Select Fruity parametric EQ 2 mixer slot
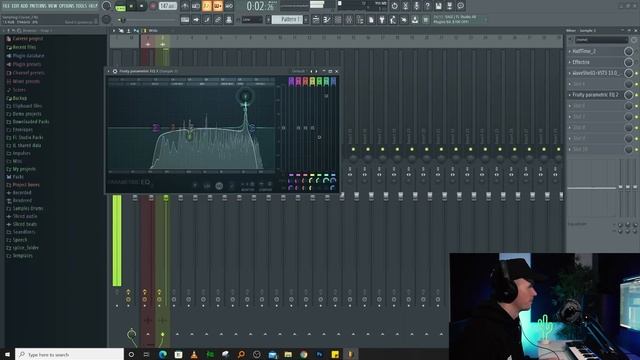This screenshot has height=360, width=640. [595, 95]
